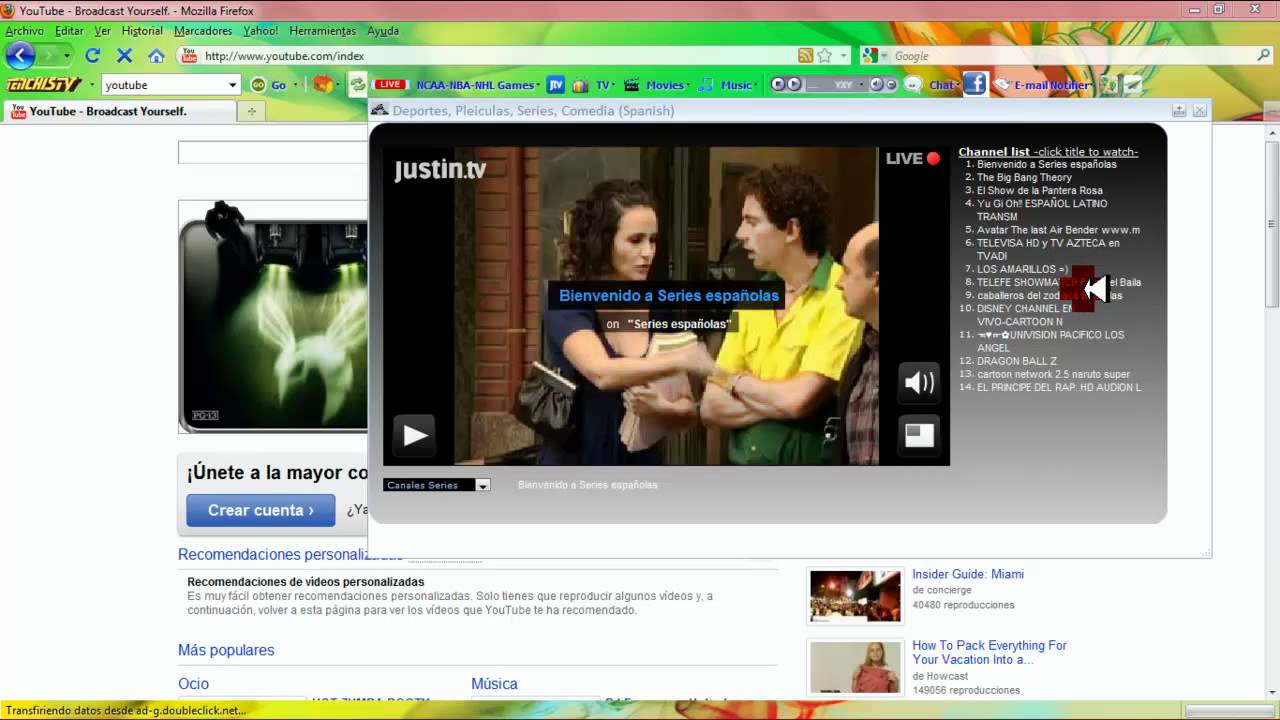Bookmark page with the star icon
Image resolution: width=1280 pixels, height=720 pixels.
tap(825, 56)
